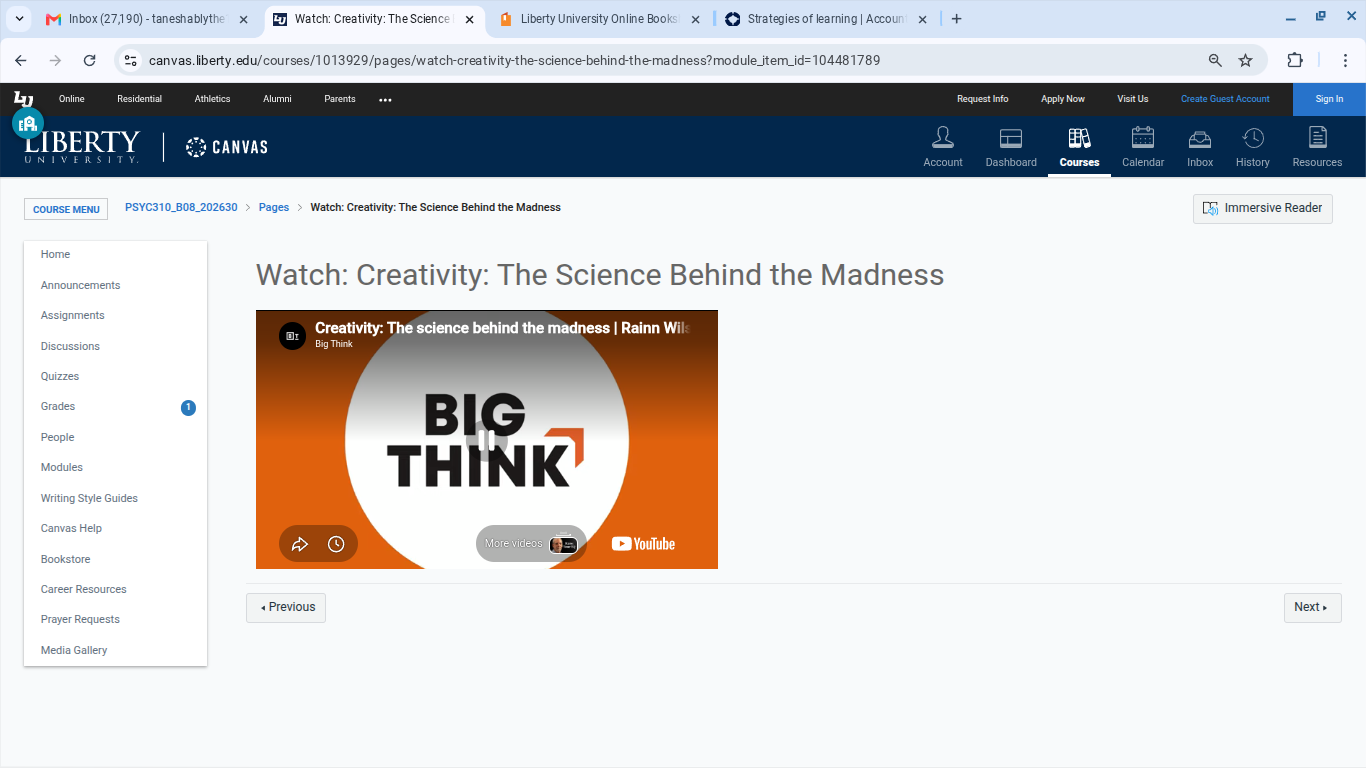Open the Immersive Reader
This screenshot has height=768, width=1366.
pyautogui.click(x=1263, y=208)
